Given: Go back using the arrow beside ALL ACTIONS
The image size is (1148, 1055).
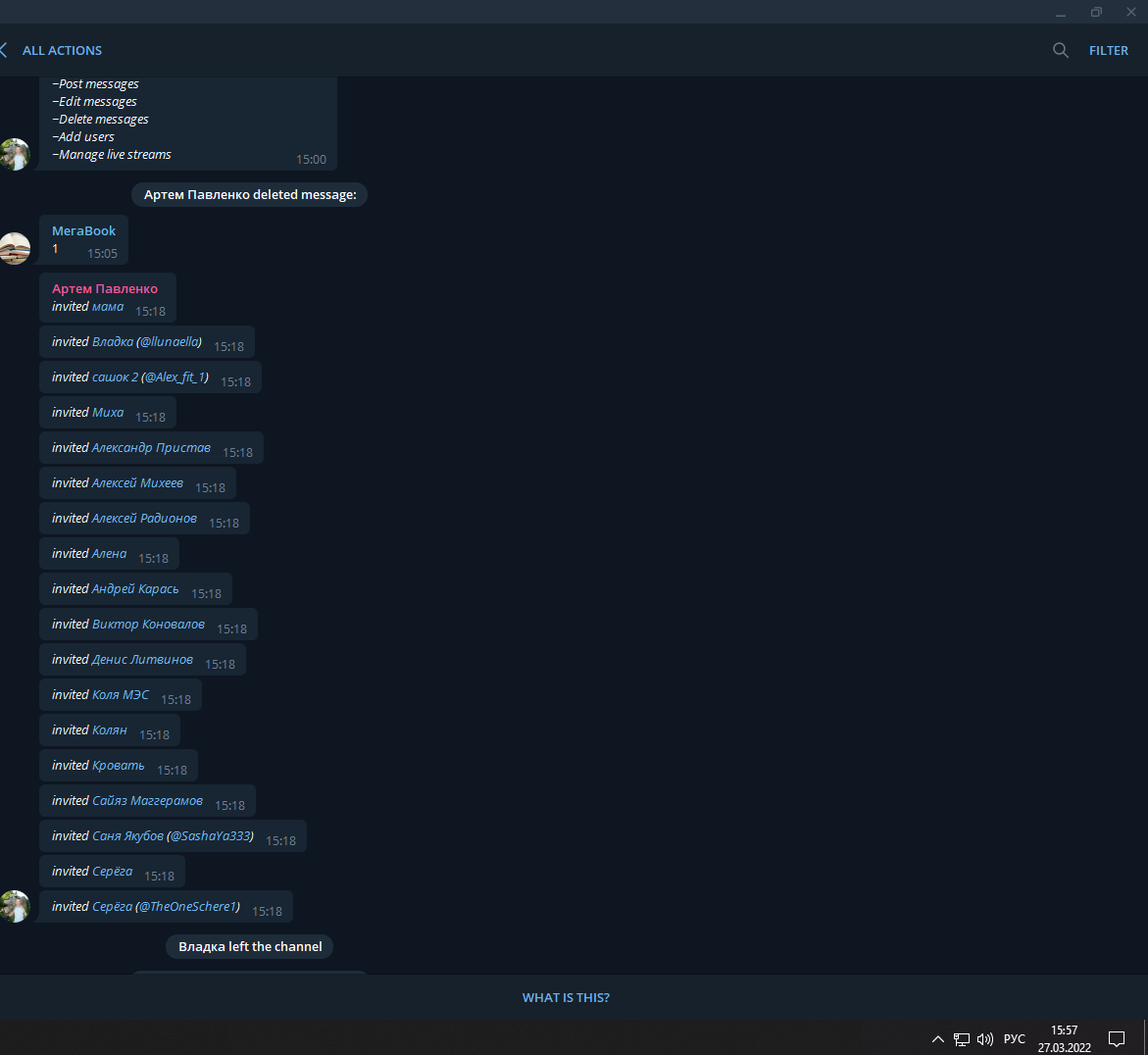Looking at the screenshot, I should 4,51.
